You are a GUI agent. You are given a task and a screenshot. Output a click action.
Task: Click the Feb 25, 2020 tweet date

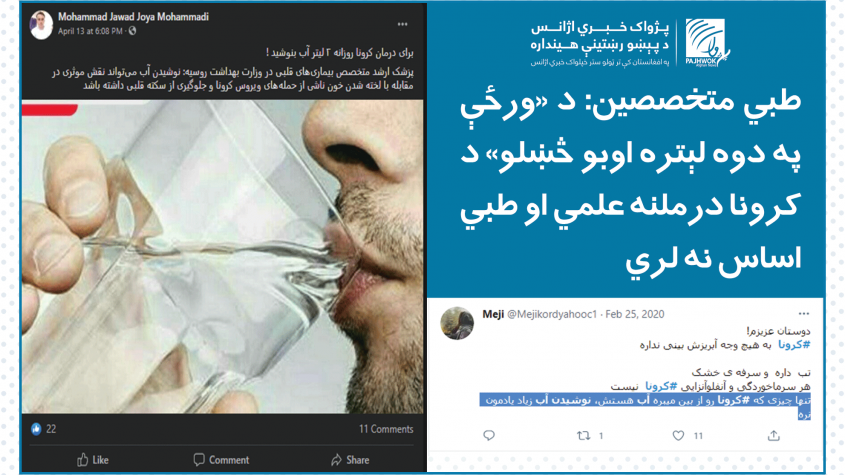(635, 314)
